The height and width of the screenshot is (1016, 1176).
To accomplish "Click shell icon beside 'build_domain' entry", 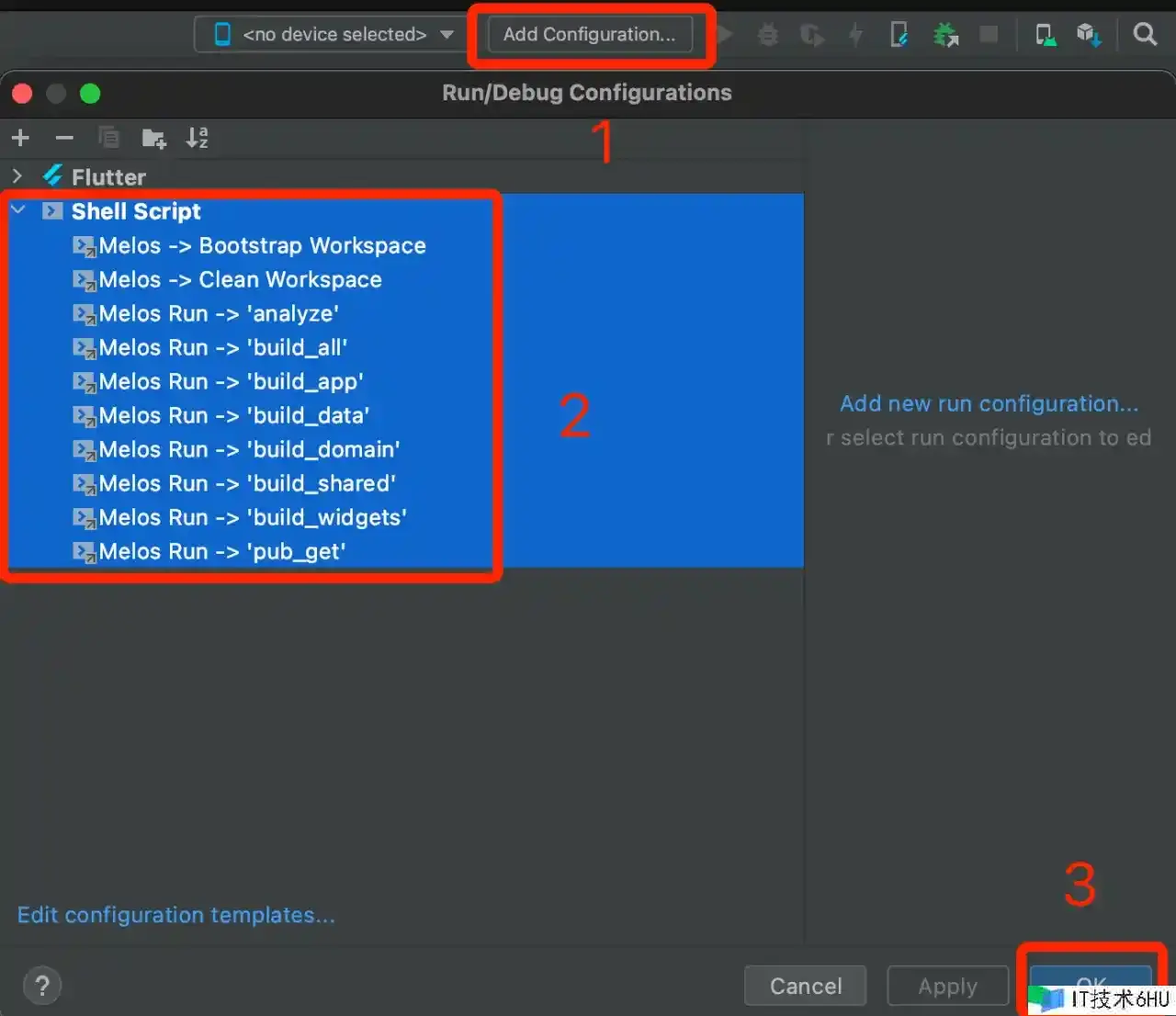I will [x=85, y=450].
